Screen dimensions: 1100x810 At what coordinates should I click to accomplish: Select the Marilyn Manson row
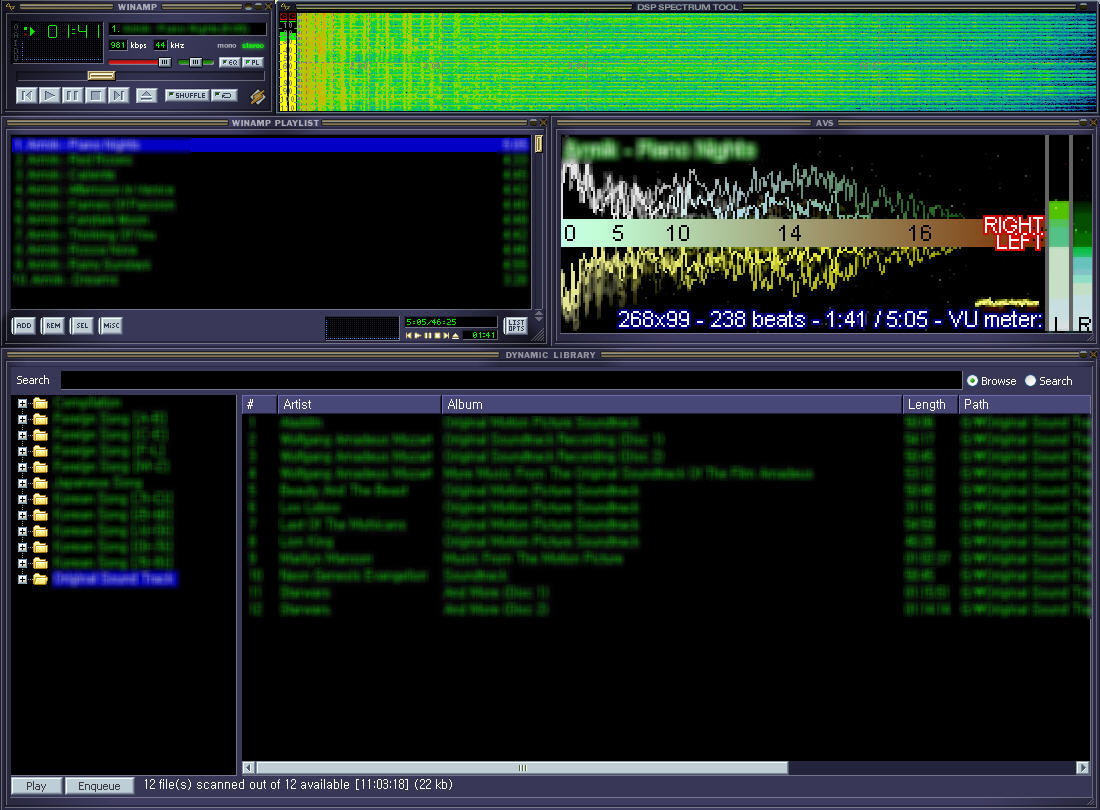[x=665, y=559]
